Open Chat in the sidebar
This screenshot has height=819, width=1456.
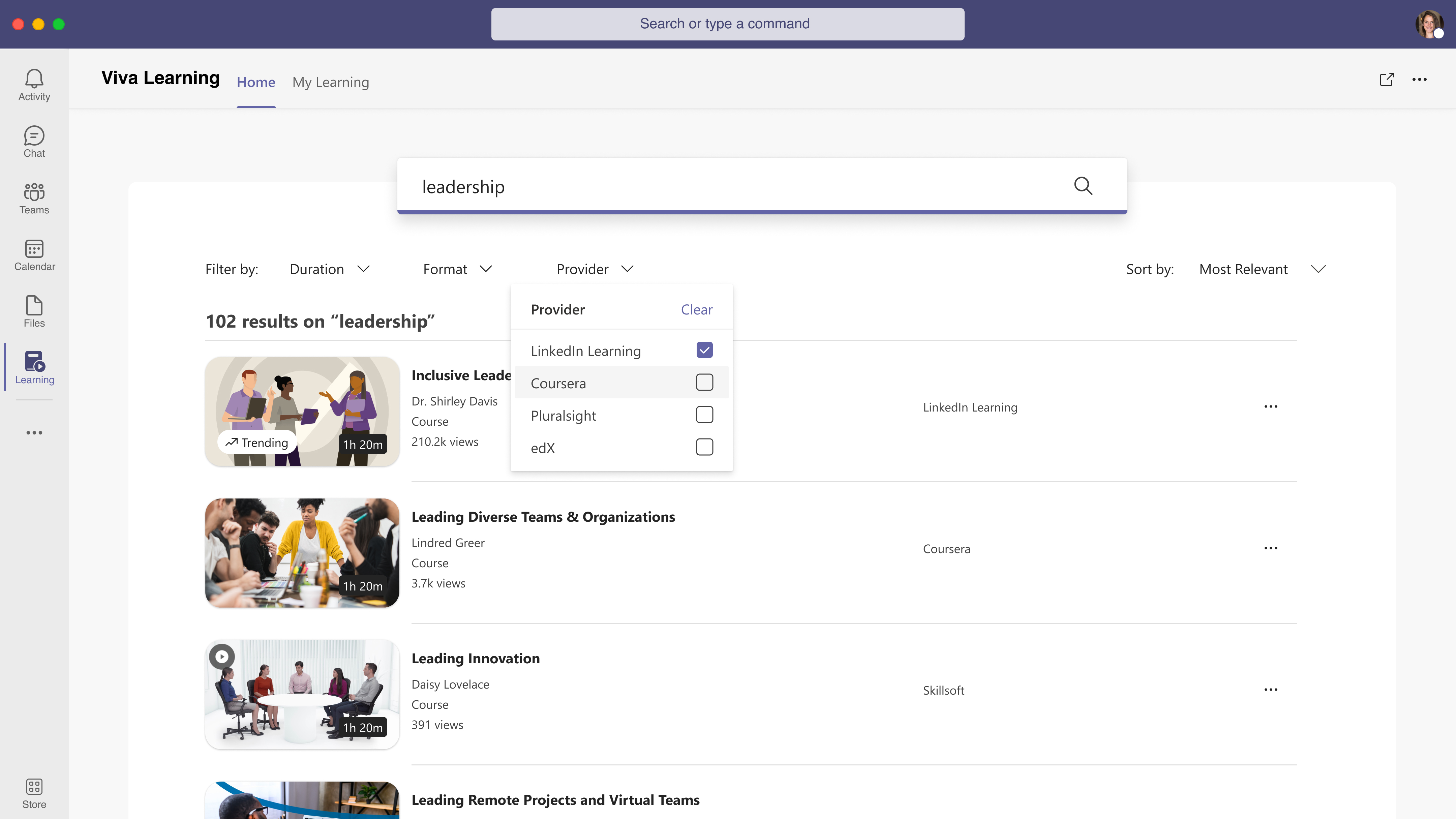pyautogui.click(x=34, y=142)
